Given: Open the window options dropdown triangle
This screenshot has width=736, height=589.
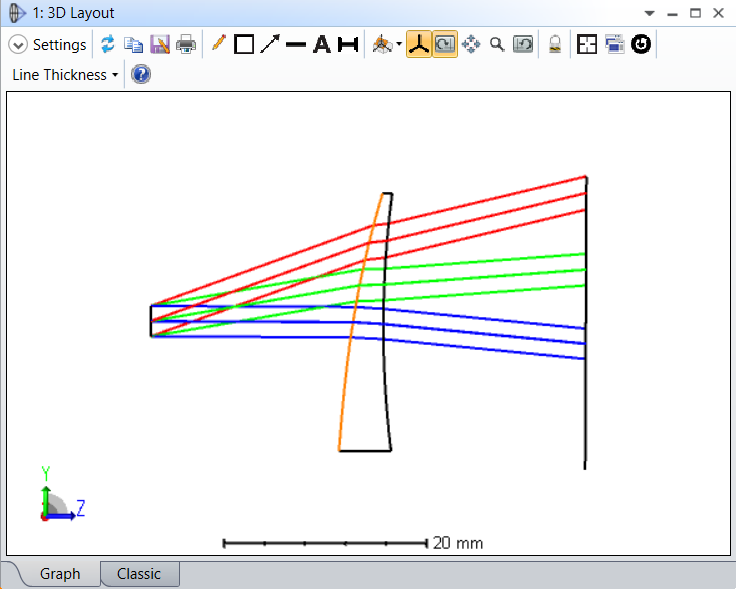Looking at the screenshot, I should [649, 13].
